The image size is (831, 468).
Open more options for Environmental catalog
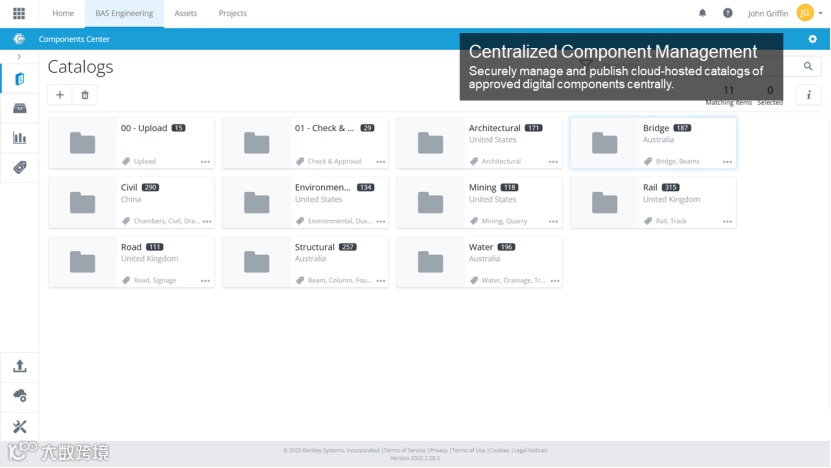coord(381,222)
